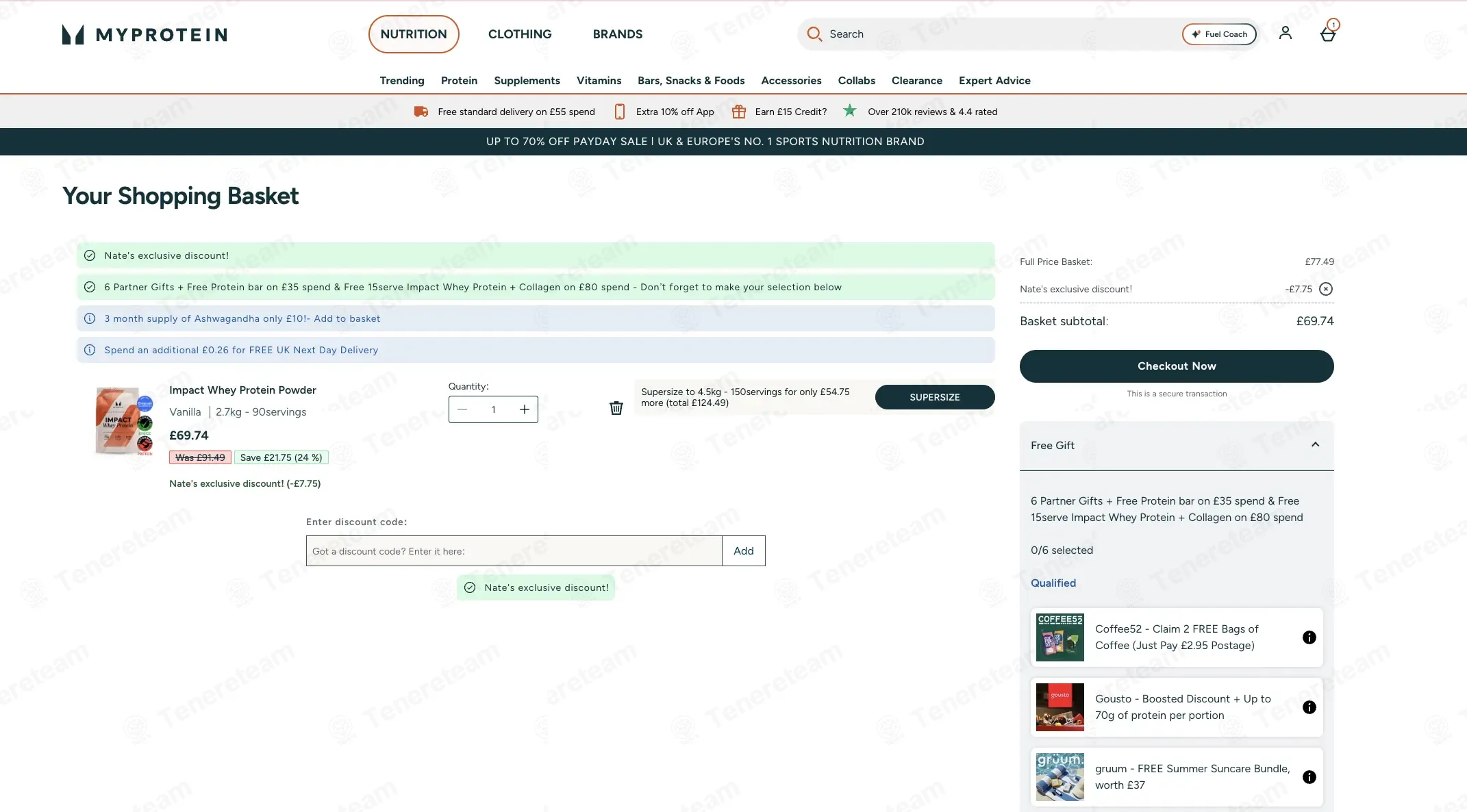
Task: Open Bars, Snacks & Foods menu
Action: pos(691,81)
